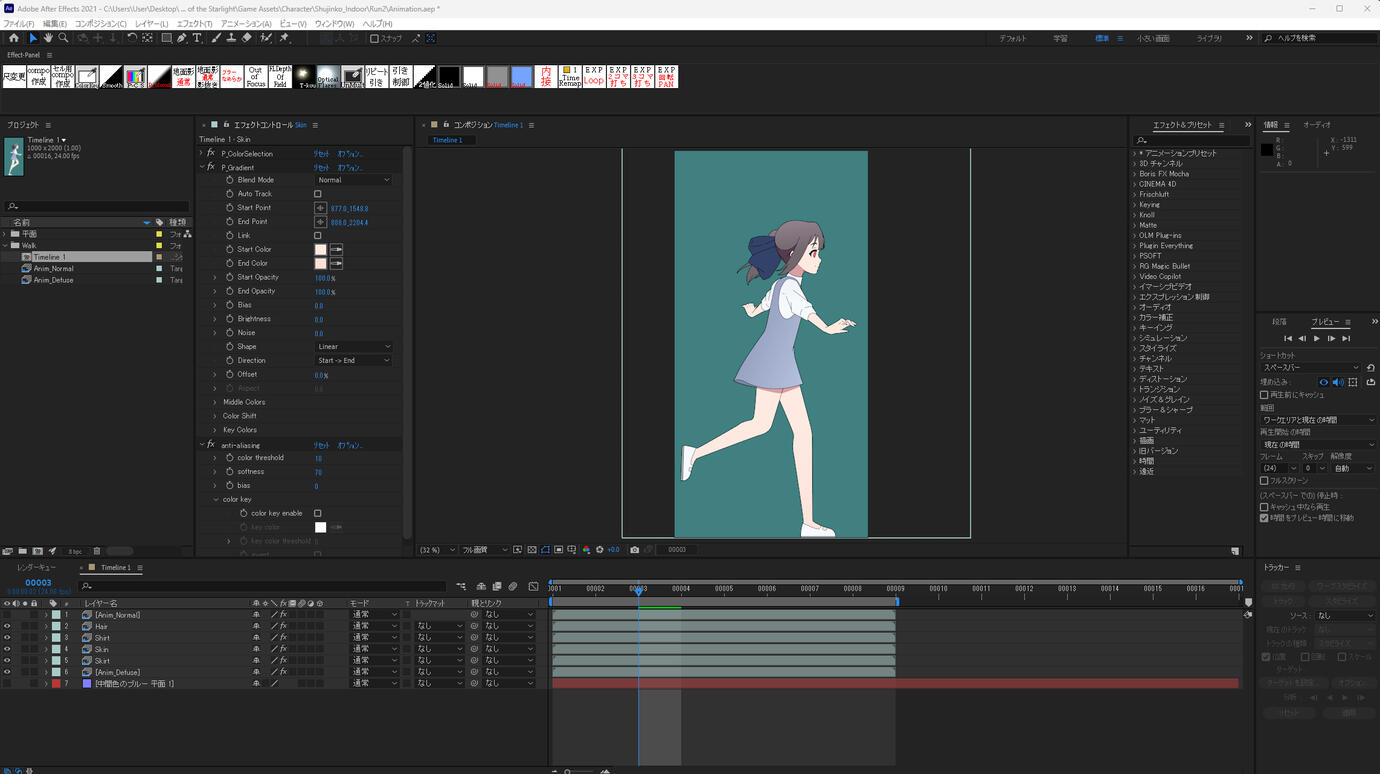This screenshot has width=1380, height=774.
Task: Open the Hair layer blending mode dropdown
Action: tap(375, 627)
